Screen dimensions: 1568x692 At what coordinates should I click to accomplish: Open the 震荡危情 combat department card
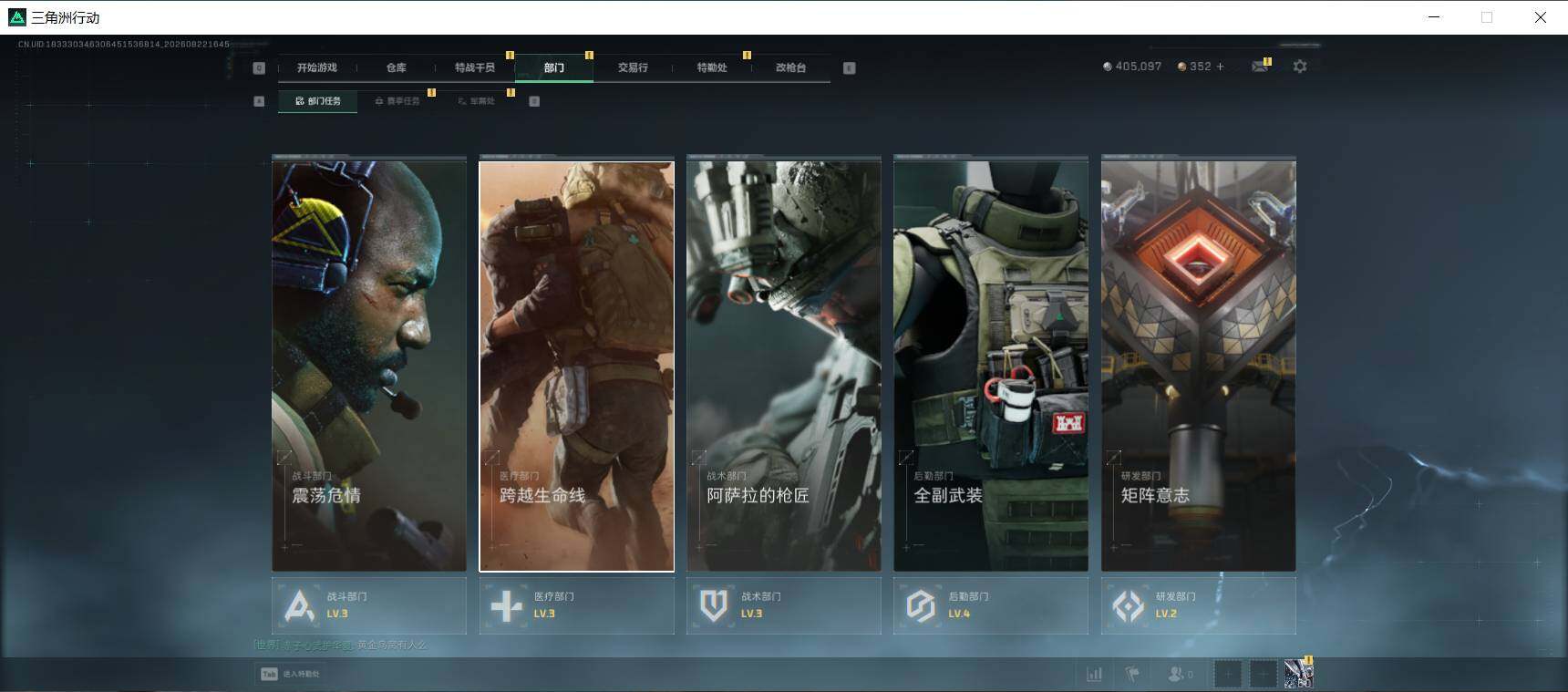[369, 367]
